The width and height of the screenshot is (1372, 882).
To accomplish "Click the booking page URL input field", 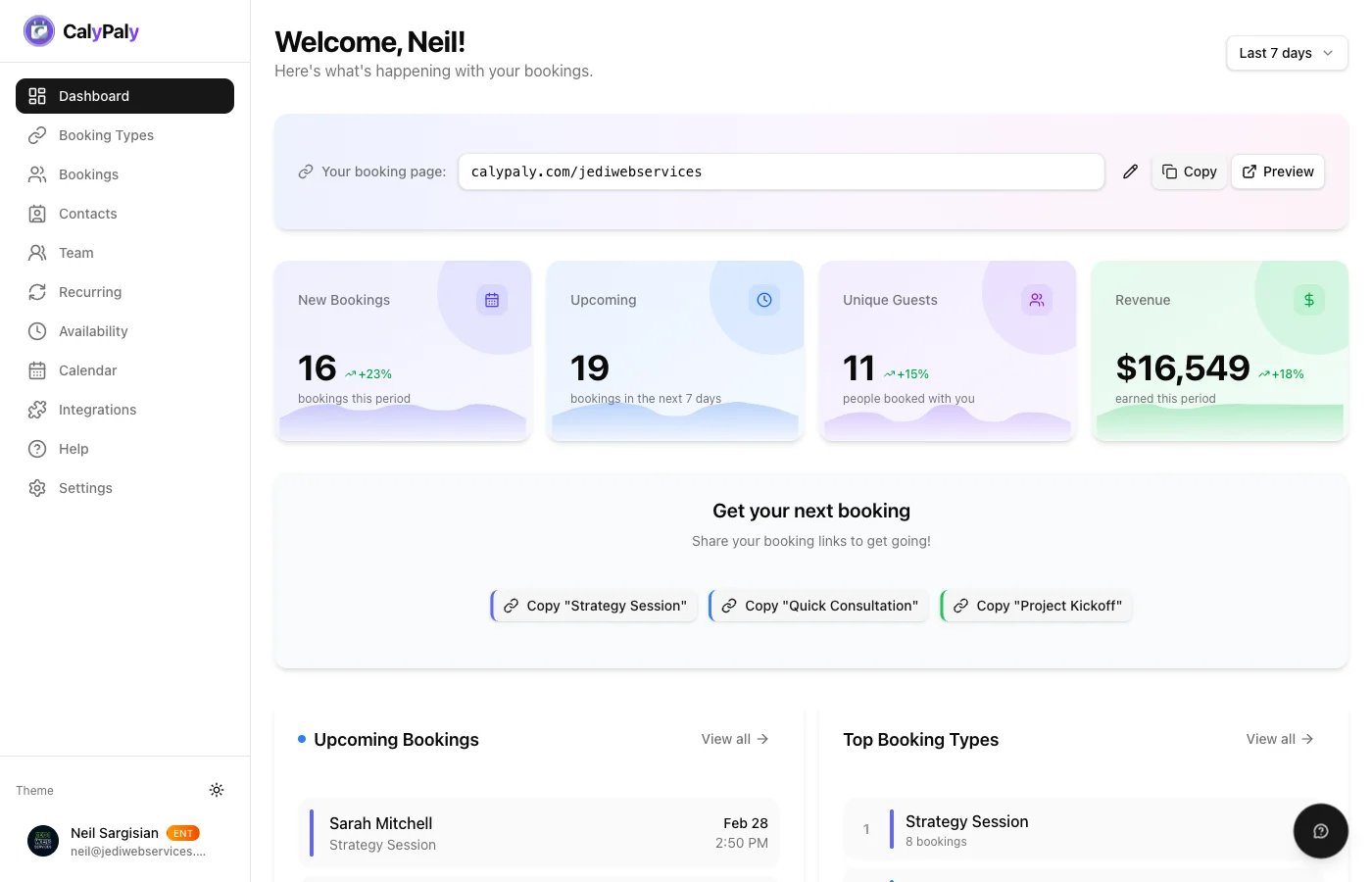I will click(x=781, y=171).
